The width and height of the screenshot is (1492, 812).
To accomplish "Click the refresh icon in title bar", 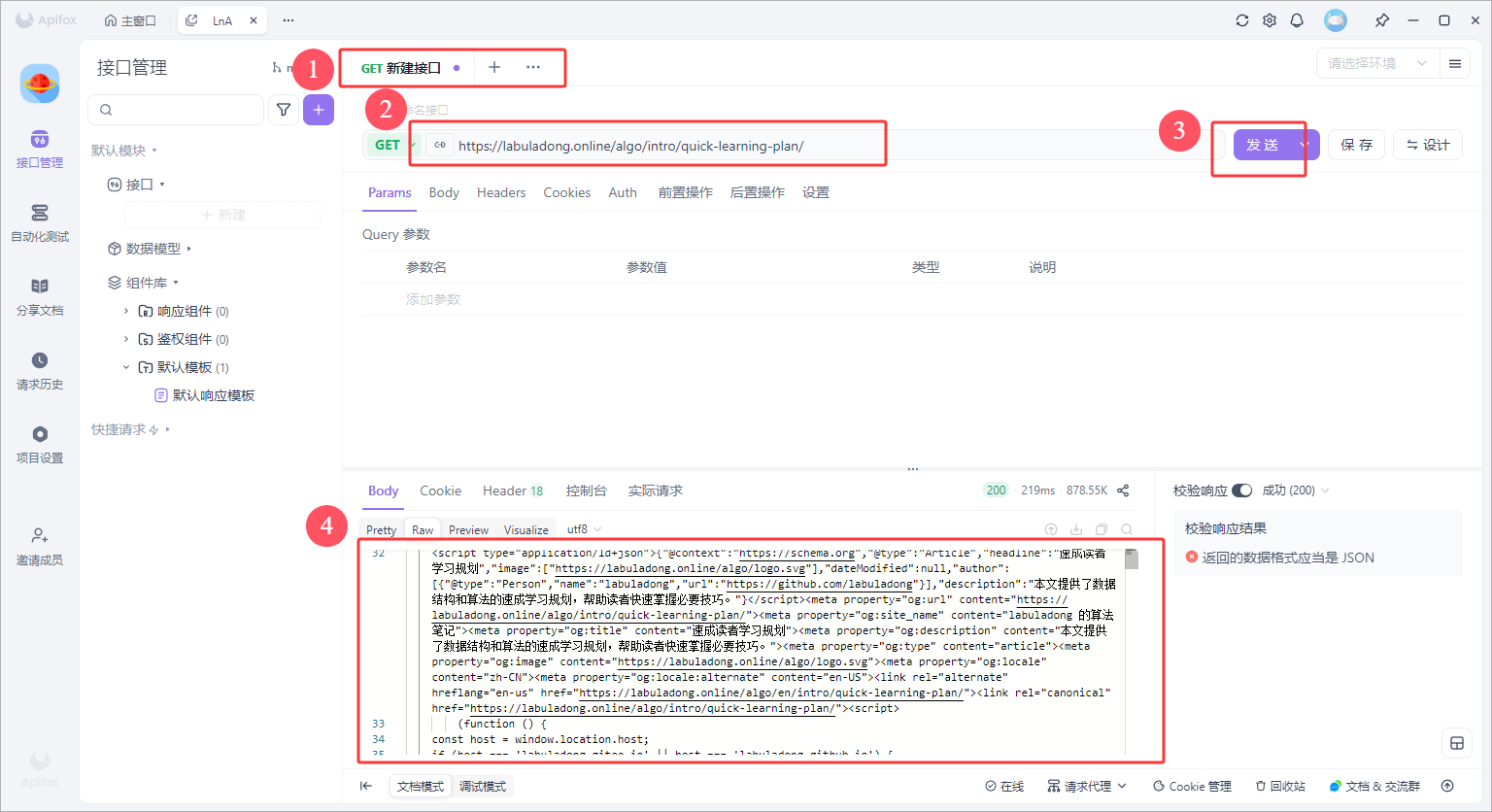I will 1242,20.
